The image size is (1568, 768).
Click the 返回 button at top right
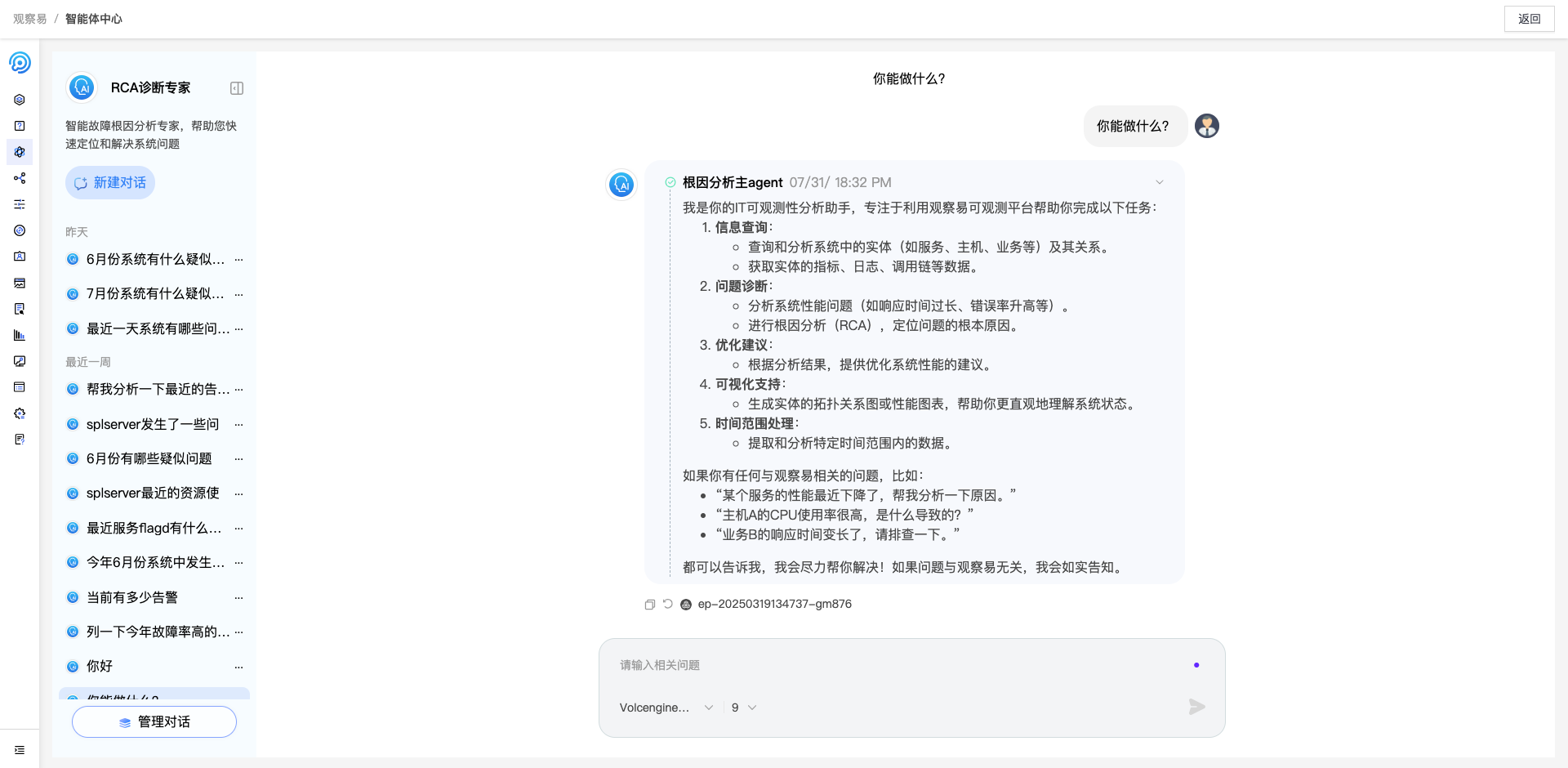click(1529, 19)
